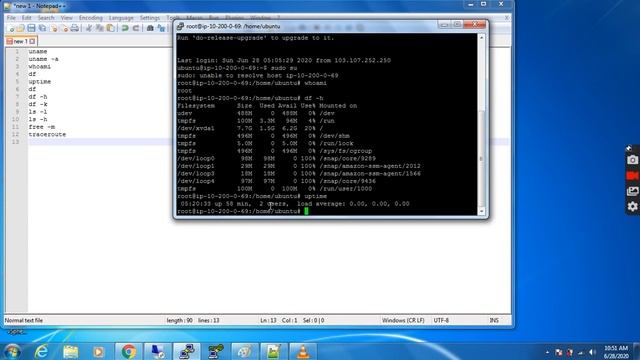Open Windows Media Player from the taskbar
This screenshot has height=360, width=640.
[98, 351]
